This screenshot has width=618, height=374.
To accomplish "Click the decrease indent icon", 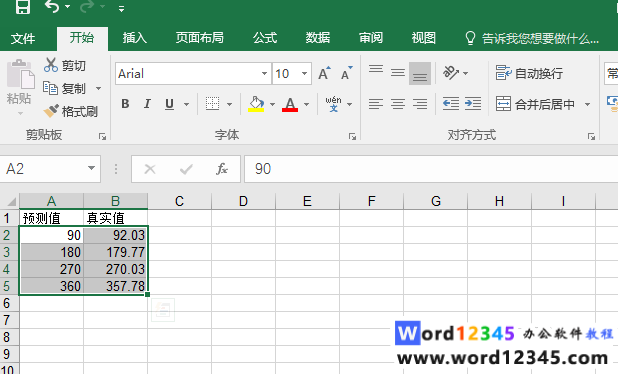I will coord(450,104).
